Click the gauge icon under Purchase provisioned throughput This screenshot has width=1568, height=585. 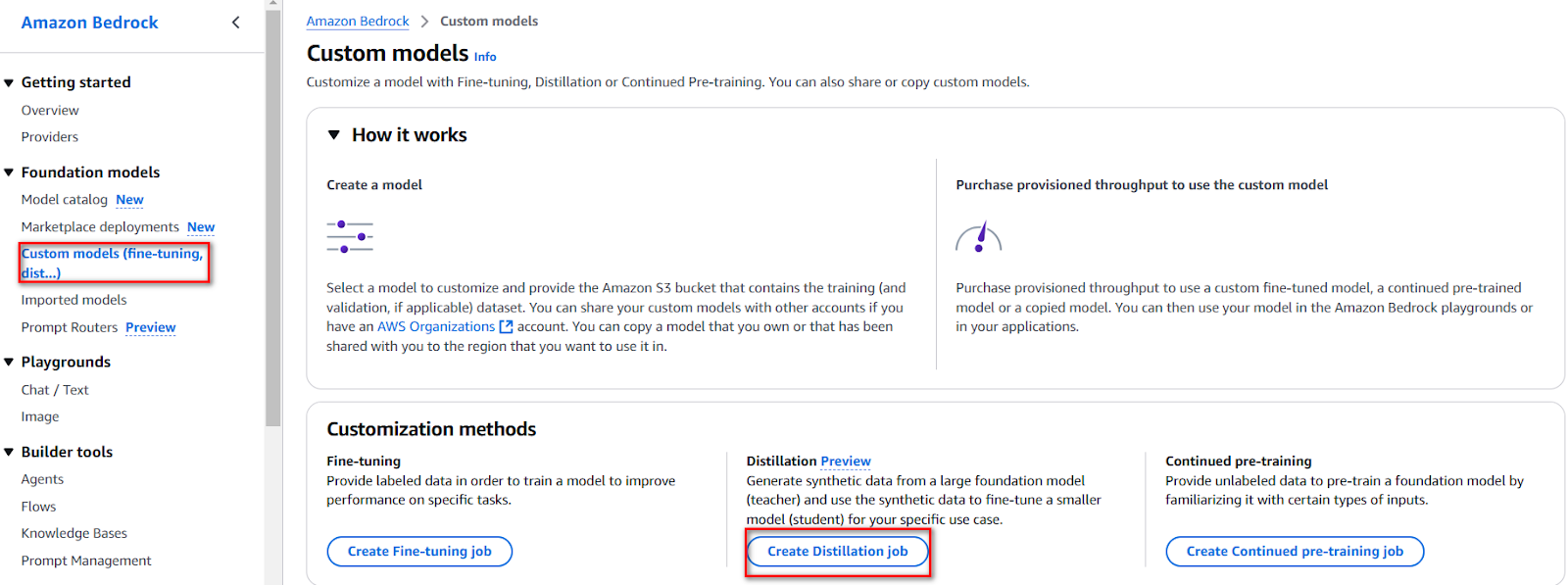pos(978,238)
